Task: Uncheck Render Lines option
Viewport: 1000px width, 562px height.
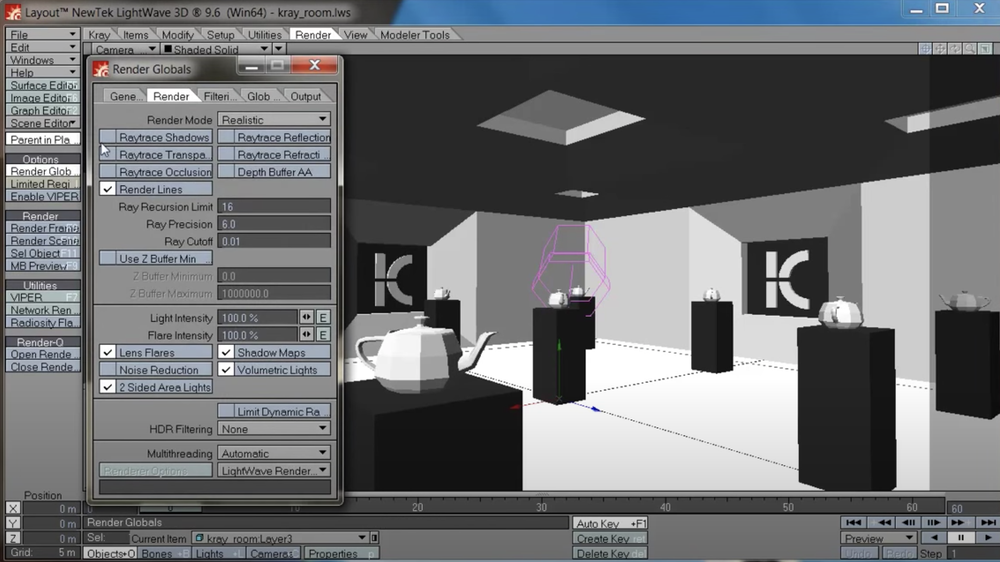Action: (x=107, y=189)
